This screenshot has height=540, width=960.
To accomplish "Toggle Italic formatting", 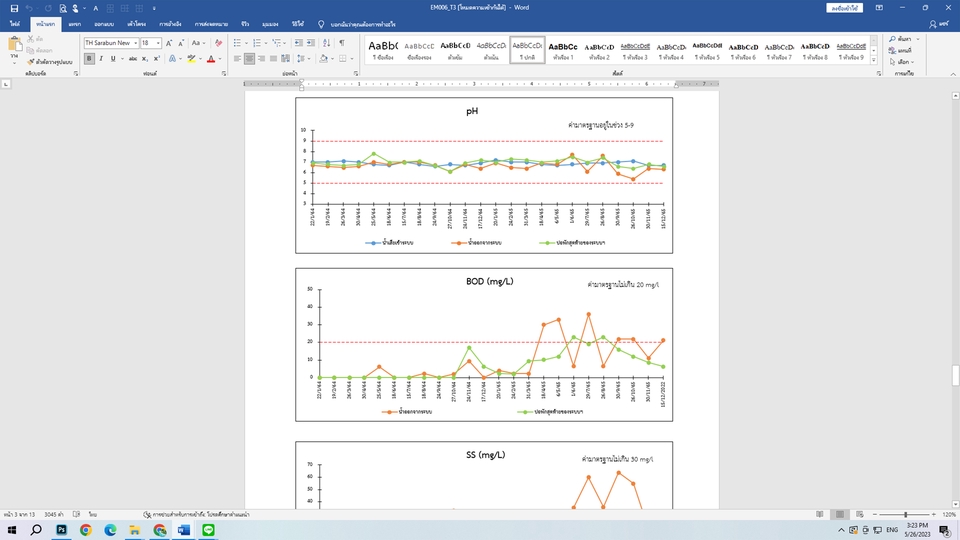I will tap(101, 59).
